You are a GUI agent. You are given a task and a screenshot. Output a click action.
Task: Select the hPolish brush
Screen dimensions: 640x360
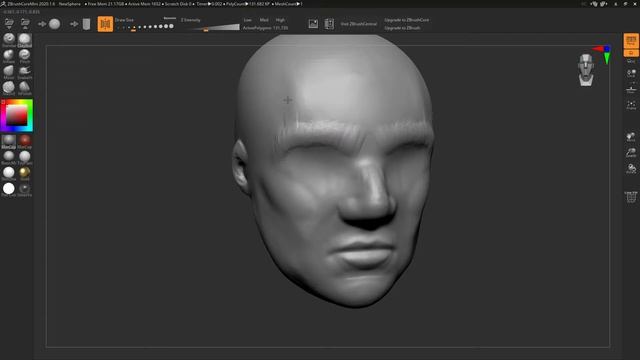24,88
